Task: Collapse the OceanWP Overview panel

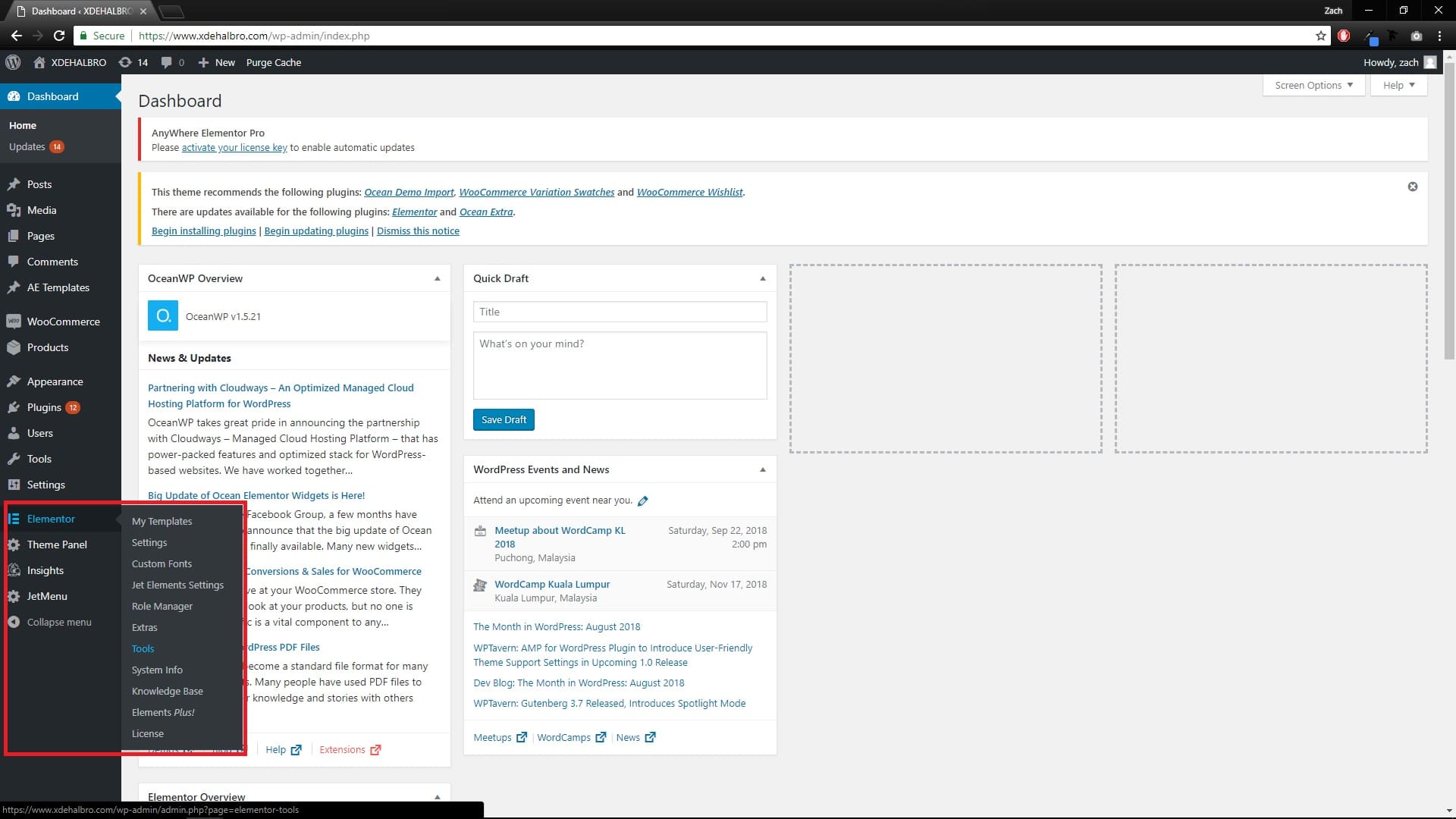Action: pos(438,278)
